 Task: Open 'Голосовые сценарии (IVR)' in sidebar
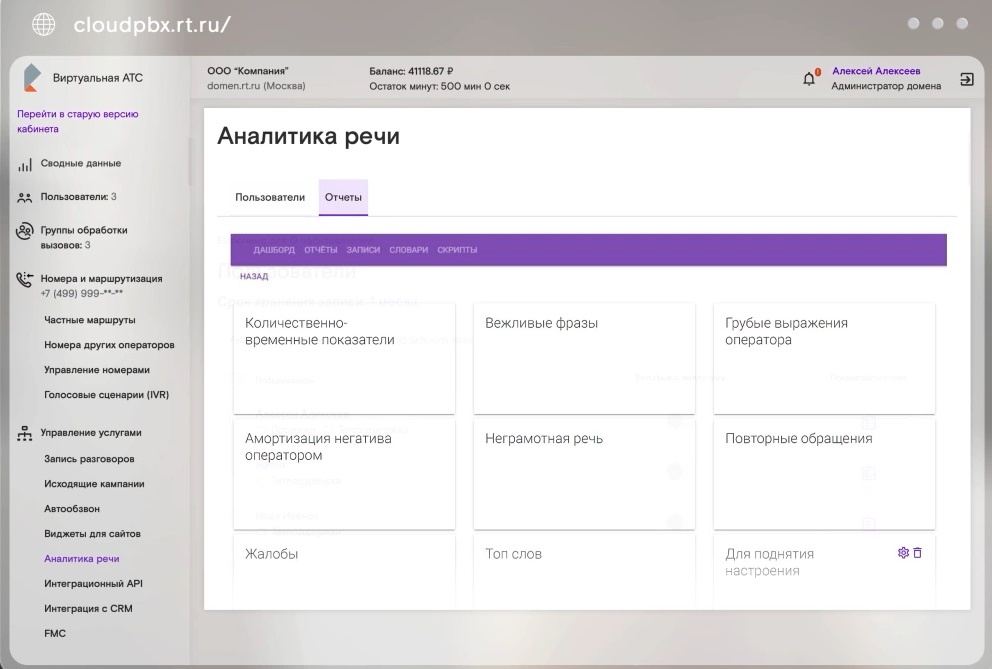coord(106,395)
